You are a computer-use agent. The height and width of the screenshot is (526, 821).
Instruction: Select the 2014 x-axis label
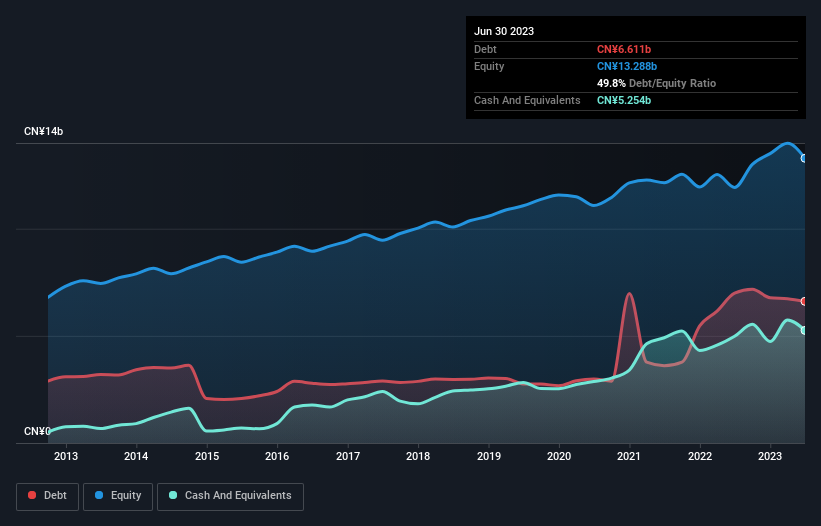tap(136, 456)
